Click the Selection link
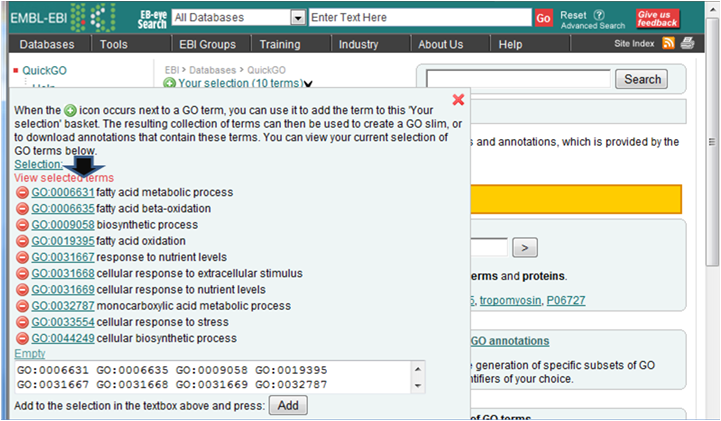721x421 pixels. tap(38, 164)
